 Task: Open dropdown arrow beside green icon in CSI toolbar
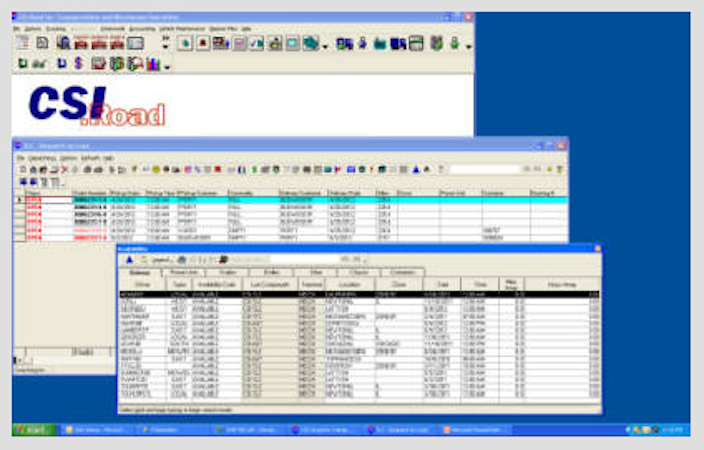pyautogui.click(x=325, y=45)
